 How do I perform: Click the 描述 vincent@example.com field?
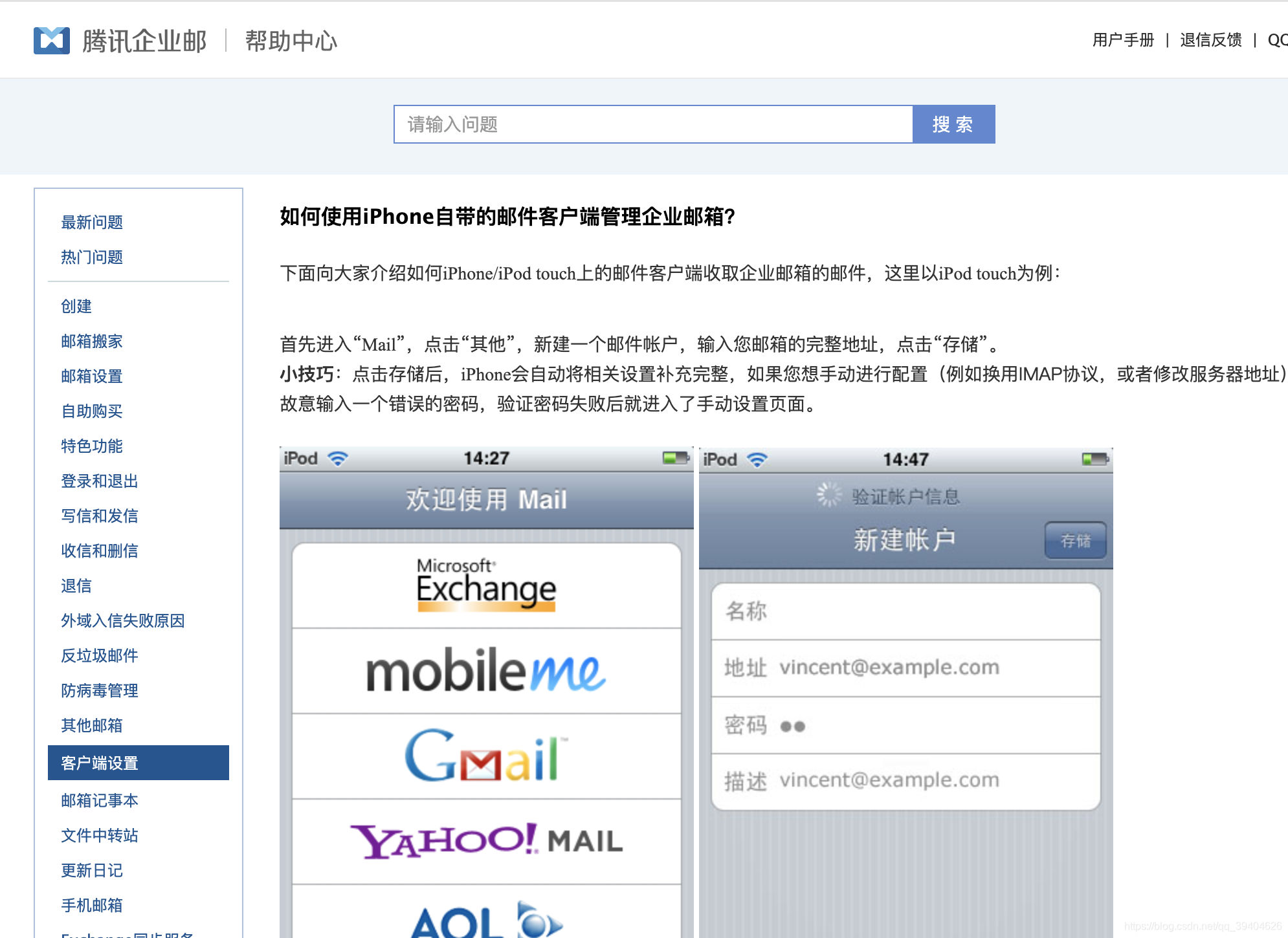pos(906,781)
